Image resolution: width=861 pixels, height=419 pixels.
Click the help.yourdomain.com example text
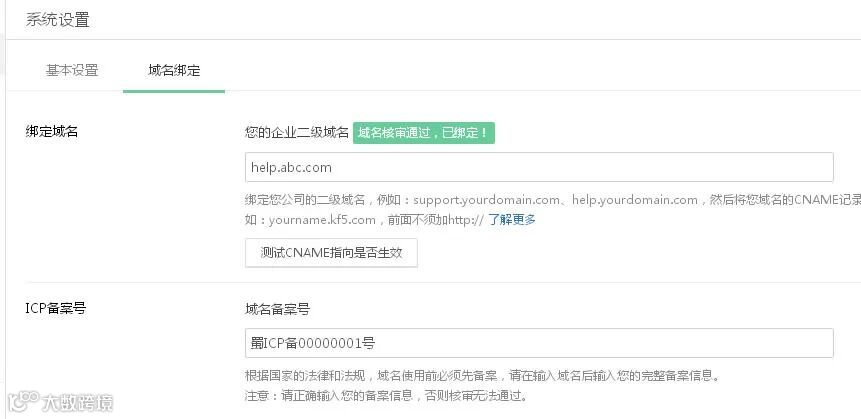(635, 200)
